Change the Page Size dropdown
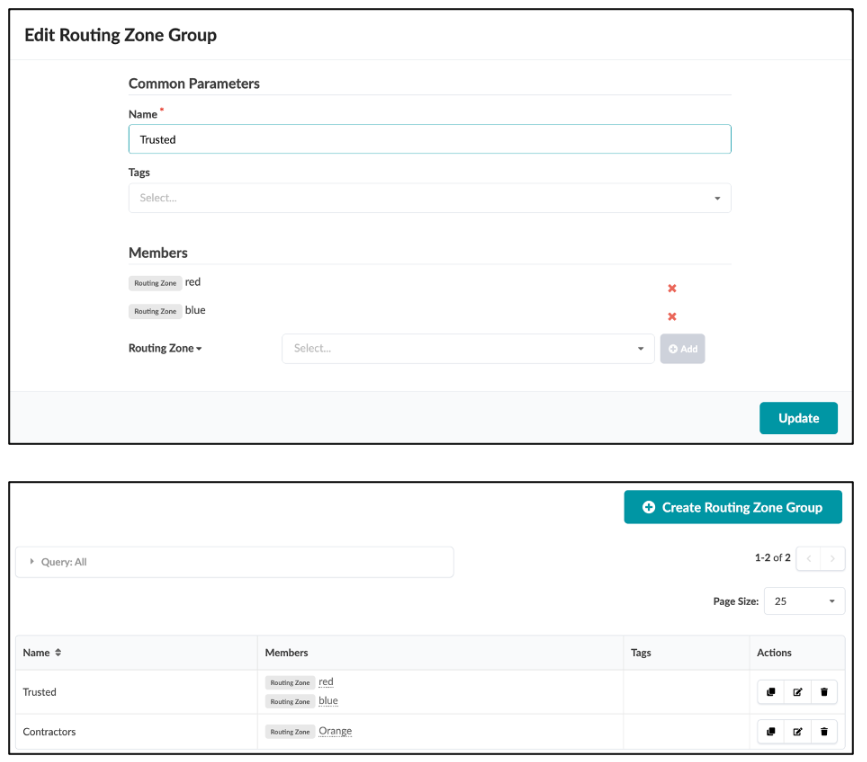 click(804, 602)
